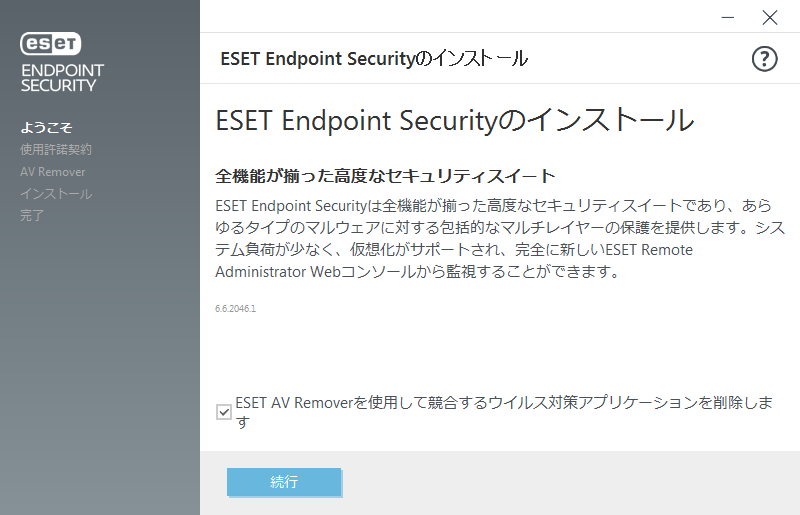
Task: Go to the 使用許諾契約 step
Action: (56, 150)
